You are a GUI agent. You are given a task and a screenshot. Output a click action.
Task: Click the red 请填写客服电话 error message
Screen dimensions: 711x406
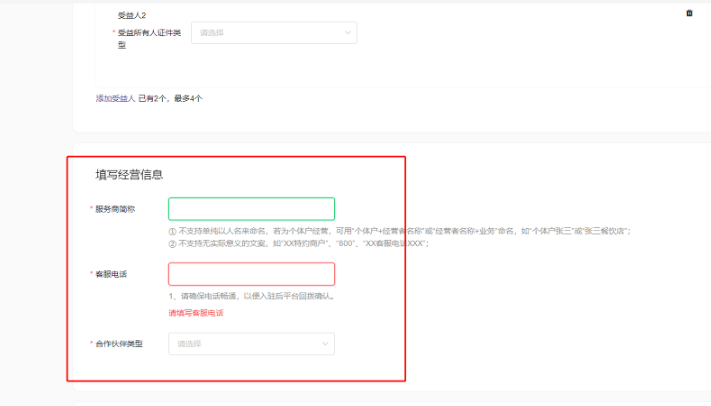point(195,313)
